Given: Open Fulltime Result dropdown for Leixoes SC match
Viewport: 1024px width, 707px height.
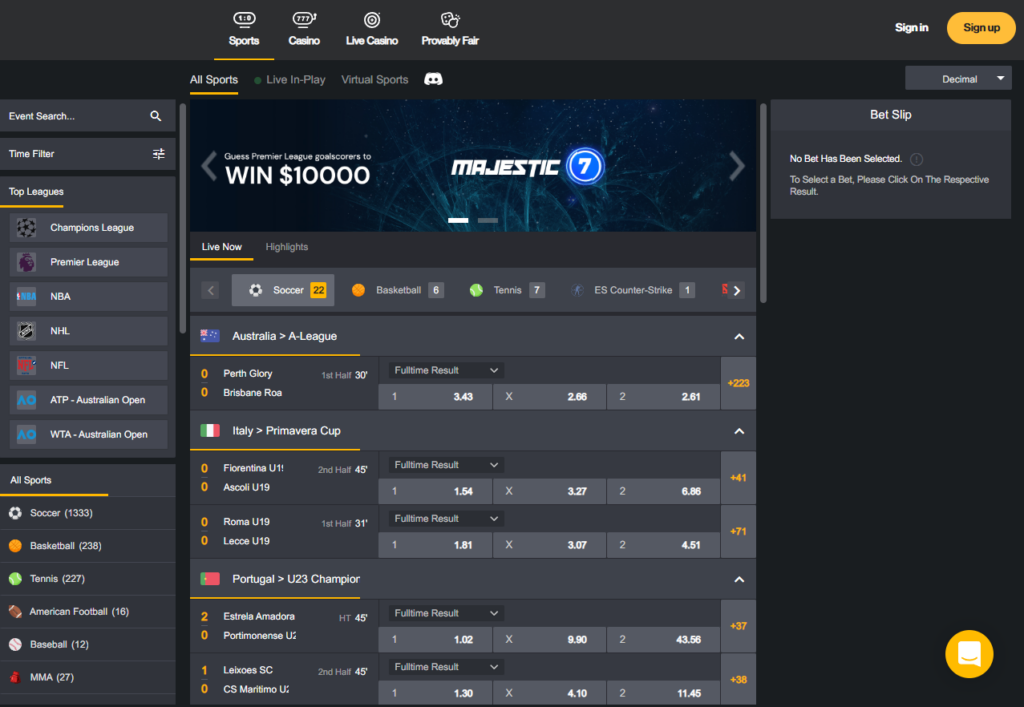Looking at the screenshot, I should click(446, 667).
